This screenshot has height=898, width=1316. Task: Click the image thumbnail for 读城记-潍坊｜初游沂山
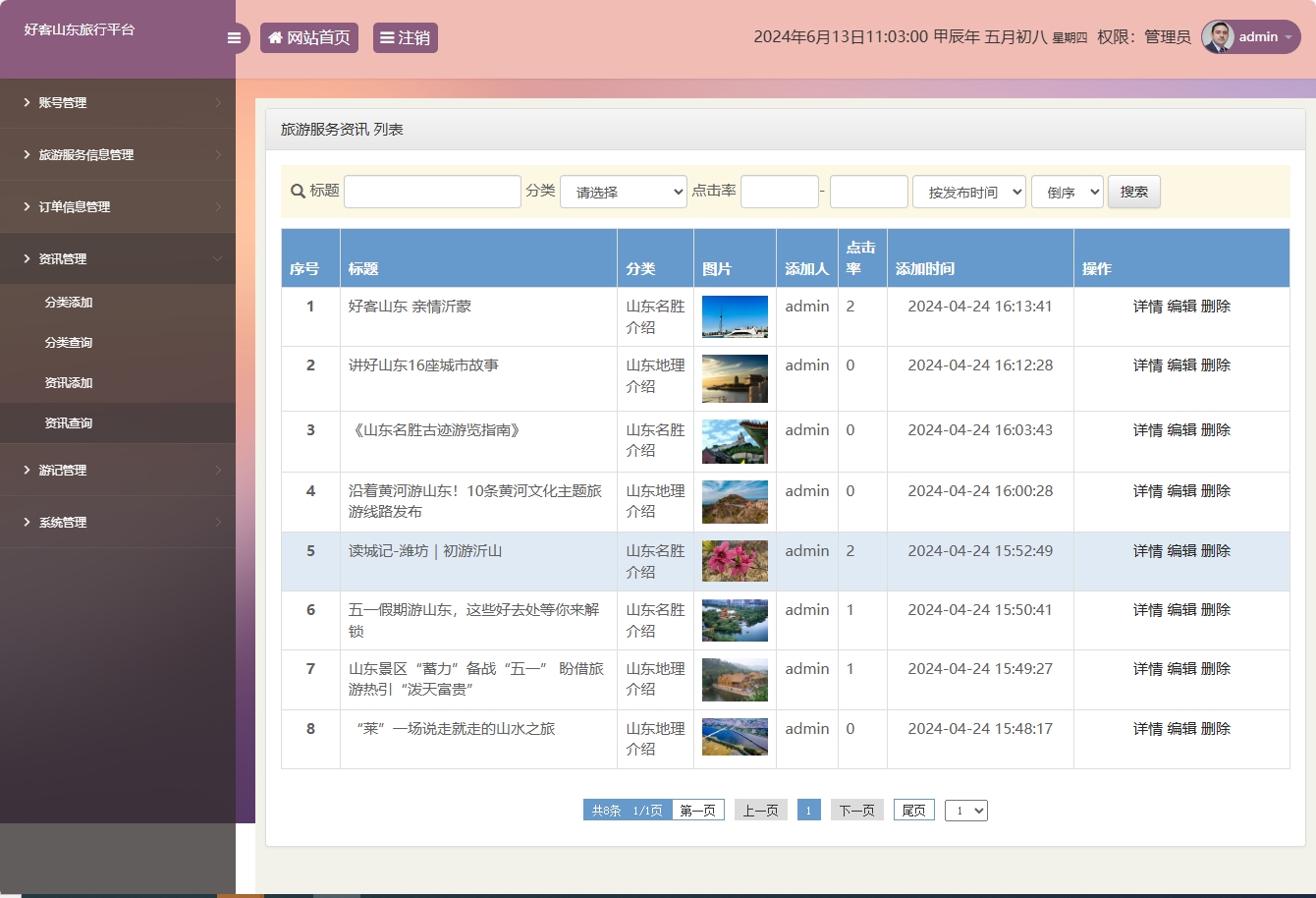(x=735, y=561)
